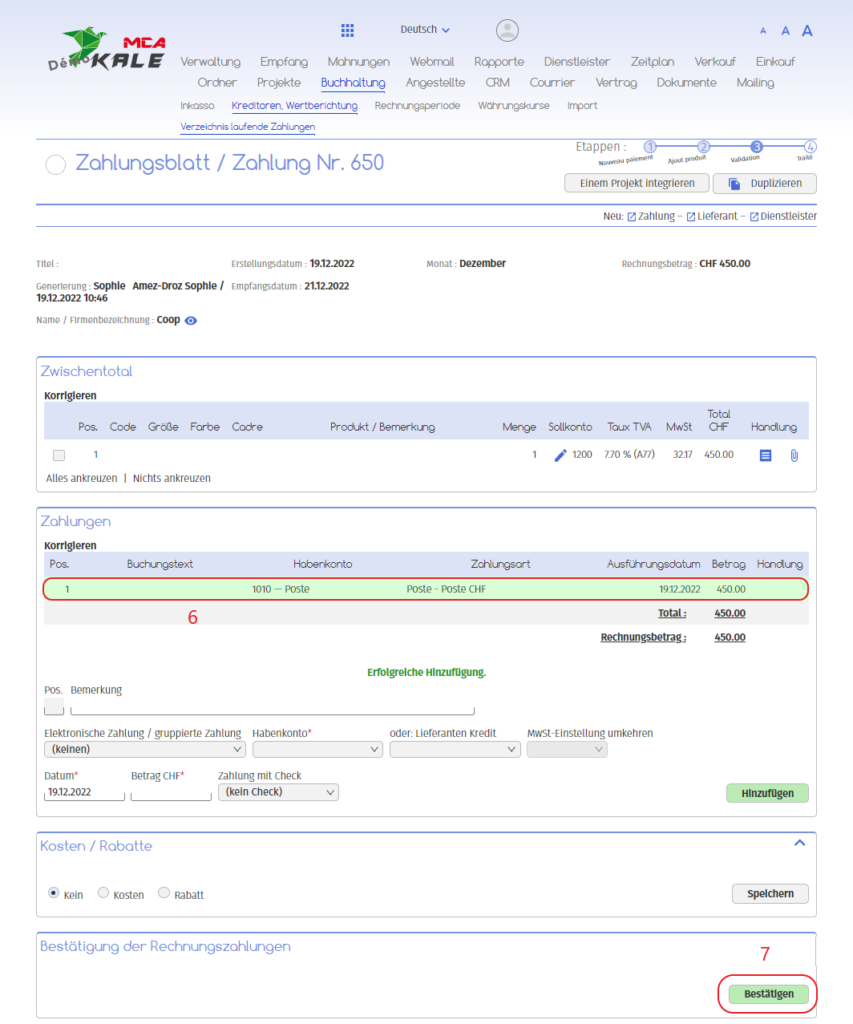The image size is (853, 1024).
Task: Open the Habenkonto dropdown
Action: coord(315,749)
